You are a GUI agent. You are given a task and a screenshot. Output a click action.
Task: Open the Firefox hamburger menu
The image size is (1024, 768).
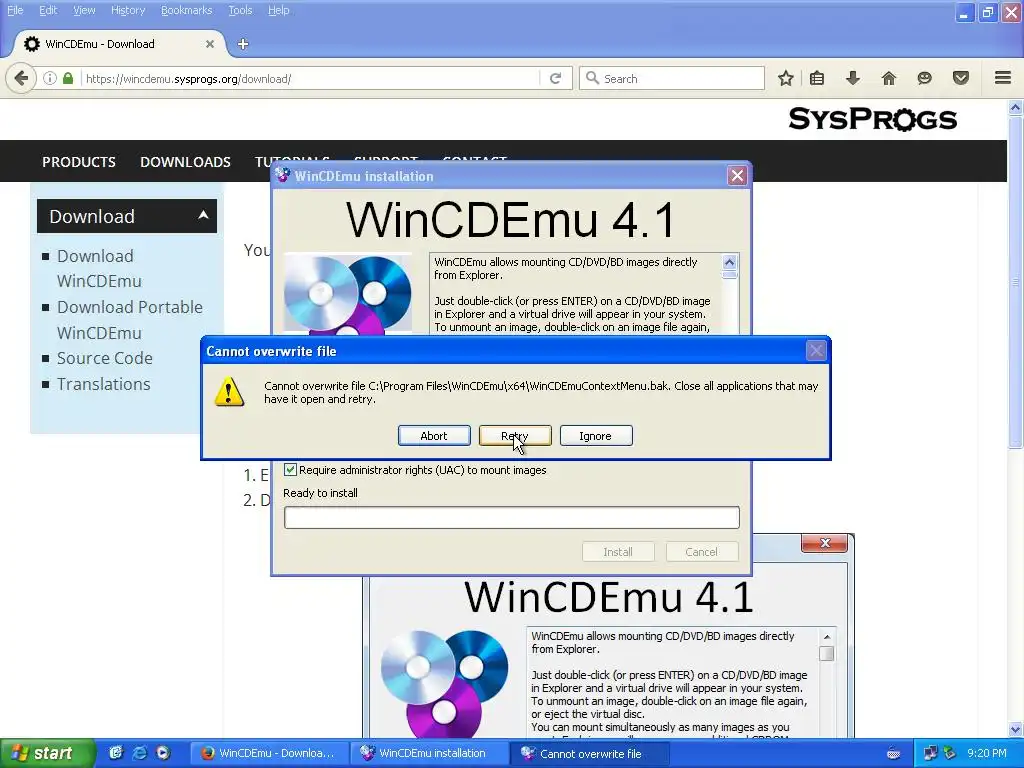tap(1003, 78)
